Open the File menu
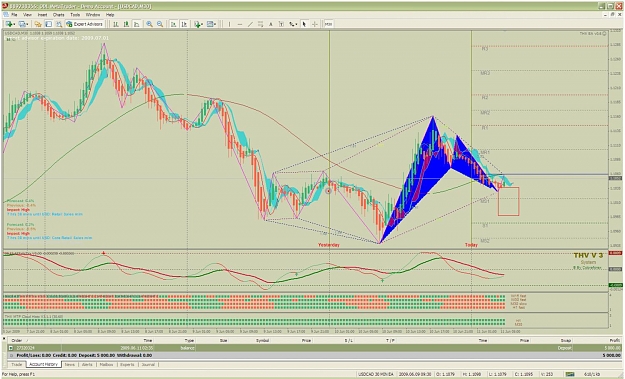Viewport: 625px width, 379px height. (14, 14)
